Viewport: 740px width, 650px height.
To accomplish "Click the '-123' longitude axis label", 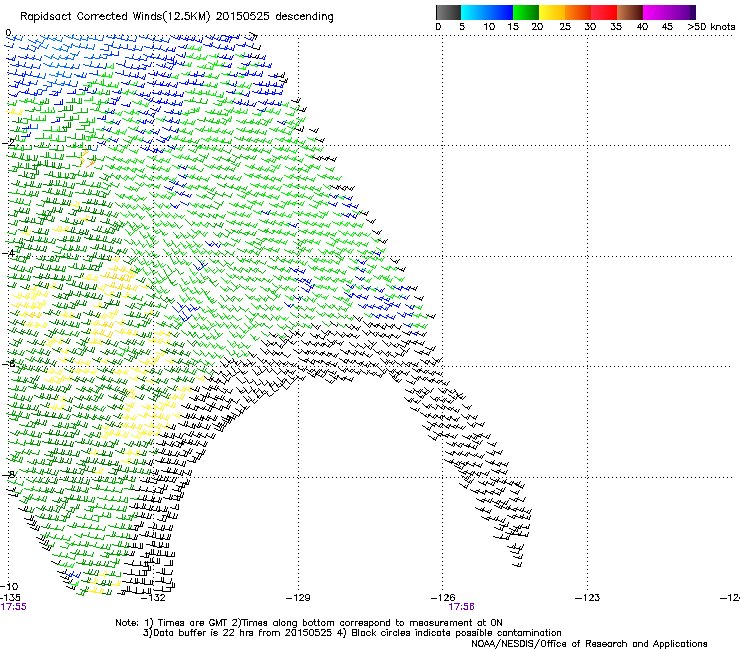I will click(588, 598).
